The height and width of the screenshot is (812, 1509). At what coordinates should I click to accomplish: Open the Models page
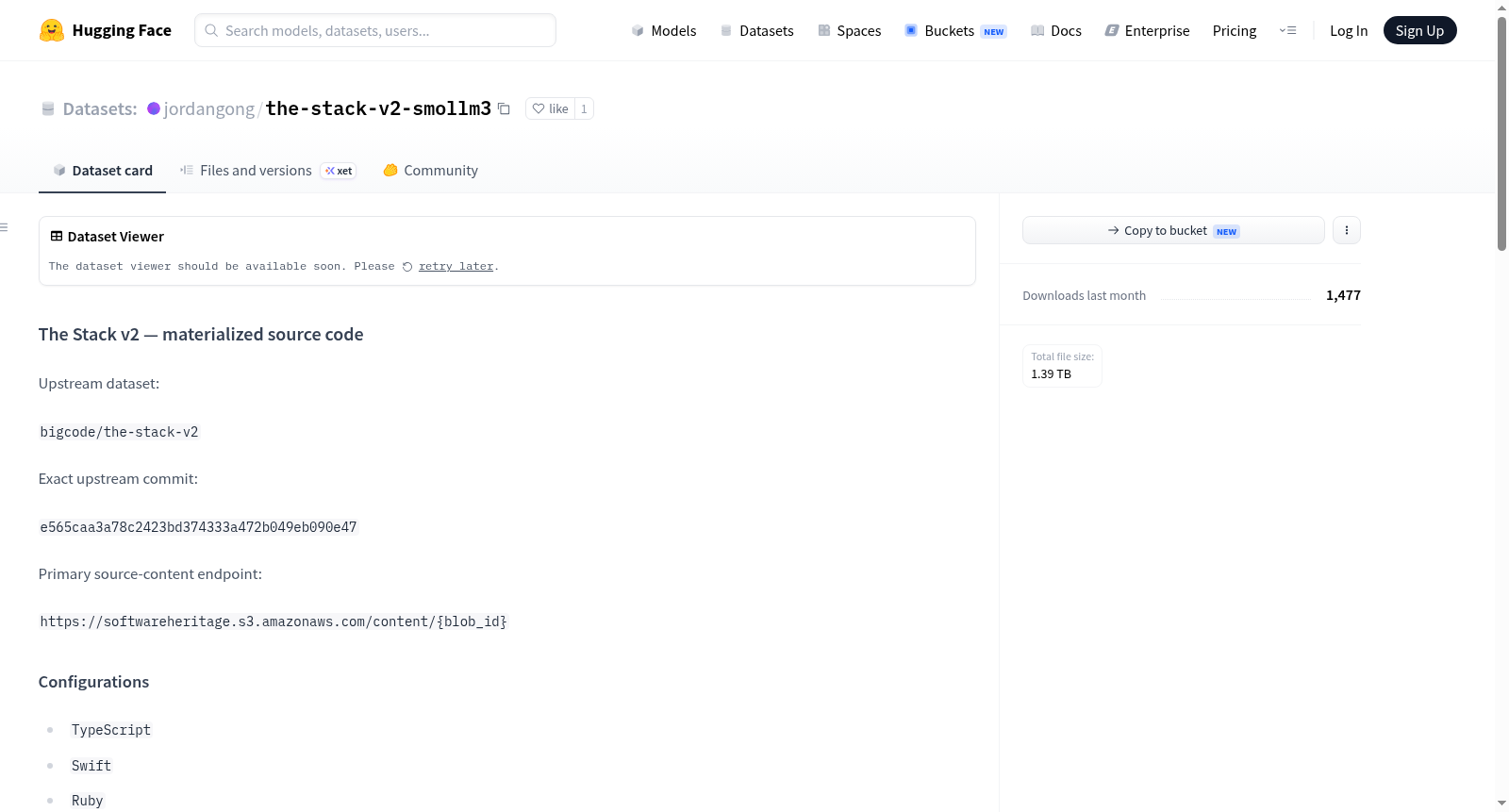coord(664,30)
